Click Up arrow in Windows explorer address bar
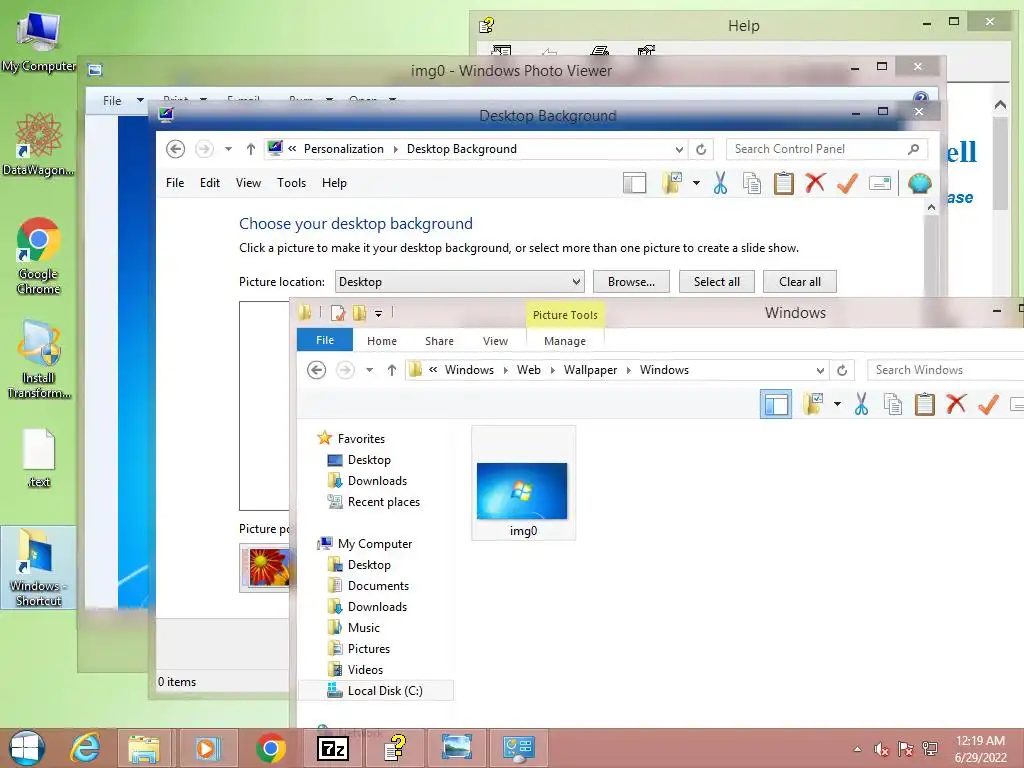 tap(392, 370)
